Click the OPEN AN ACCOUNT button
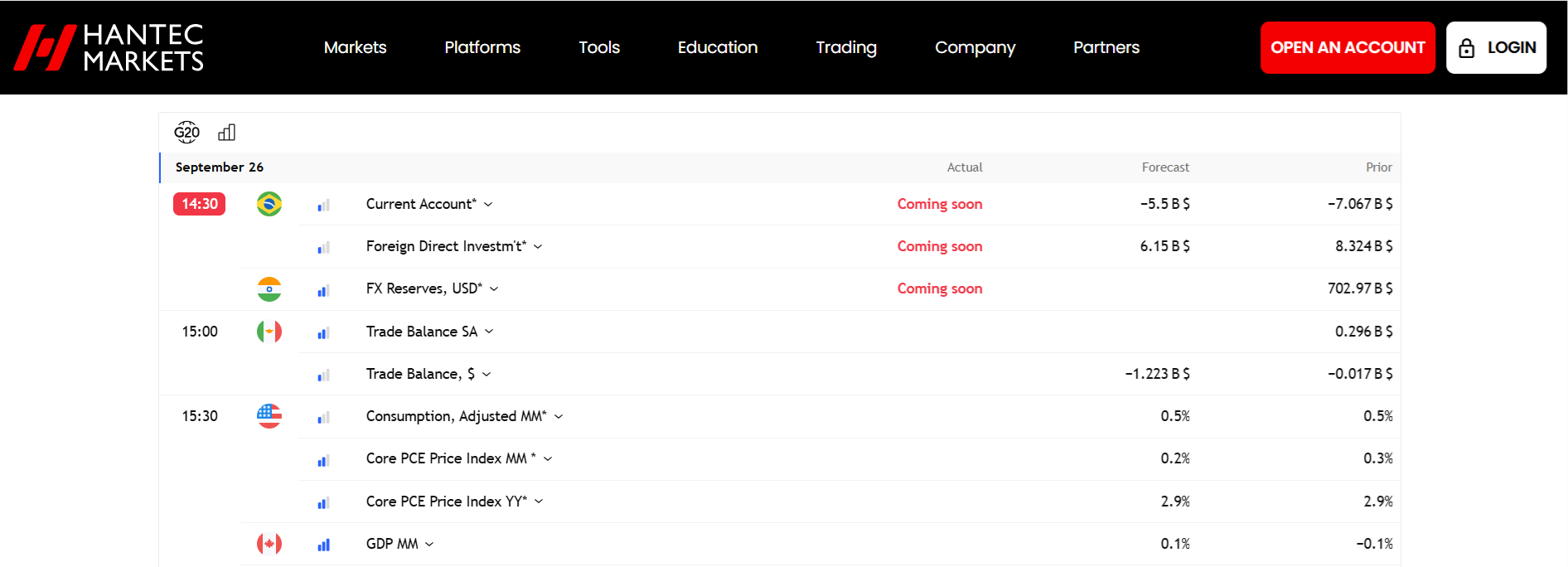The height and width of the screenshot is (567, 1568). [1348, 47]
